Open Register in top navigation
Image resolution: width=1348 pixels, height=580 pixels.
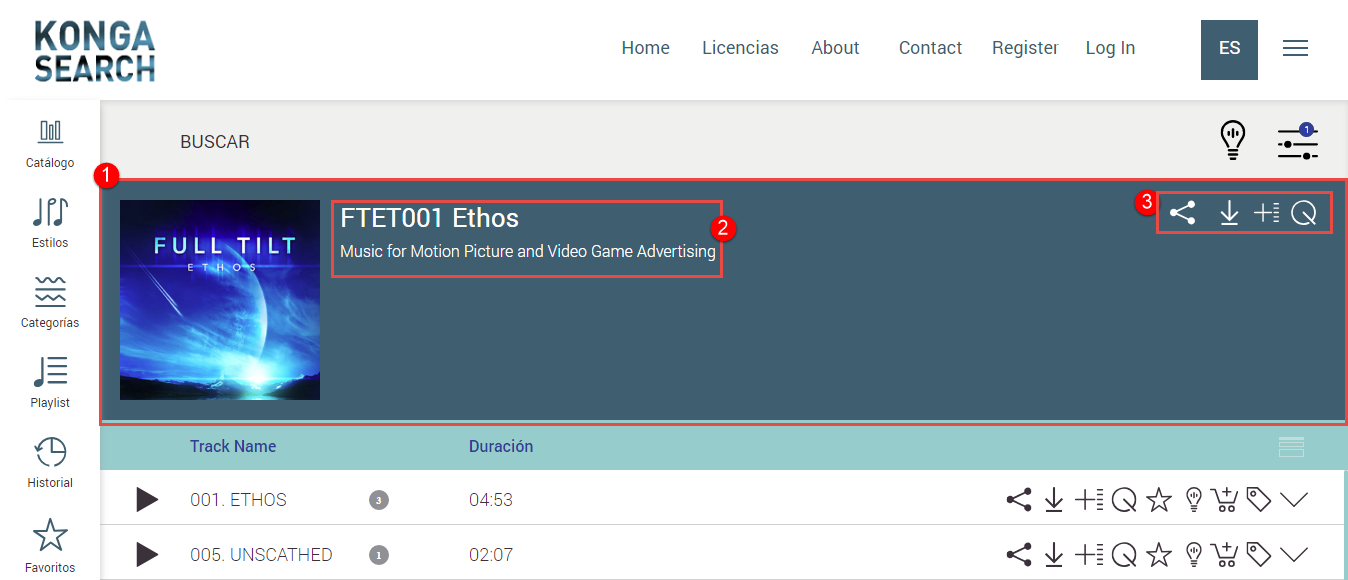coord(1025,48)
